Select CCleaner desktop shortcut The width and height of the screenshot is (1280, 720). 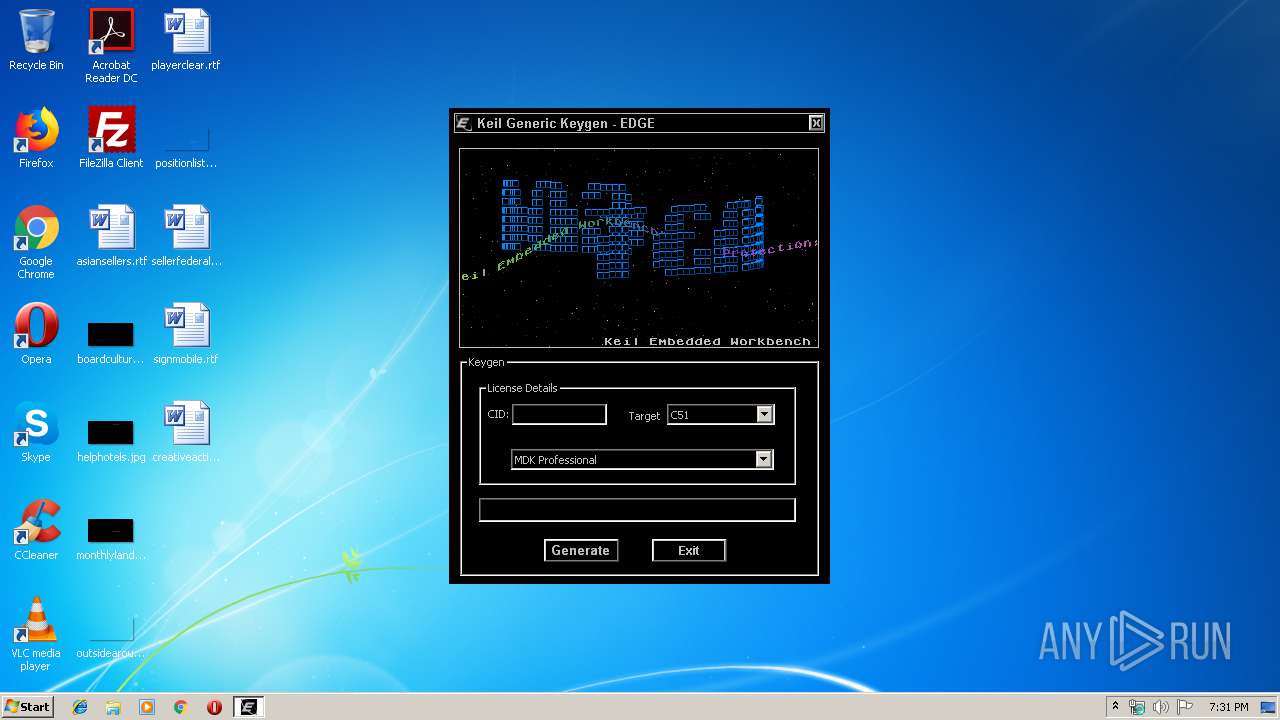point(36,530)
